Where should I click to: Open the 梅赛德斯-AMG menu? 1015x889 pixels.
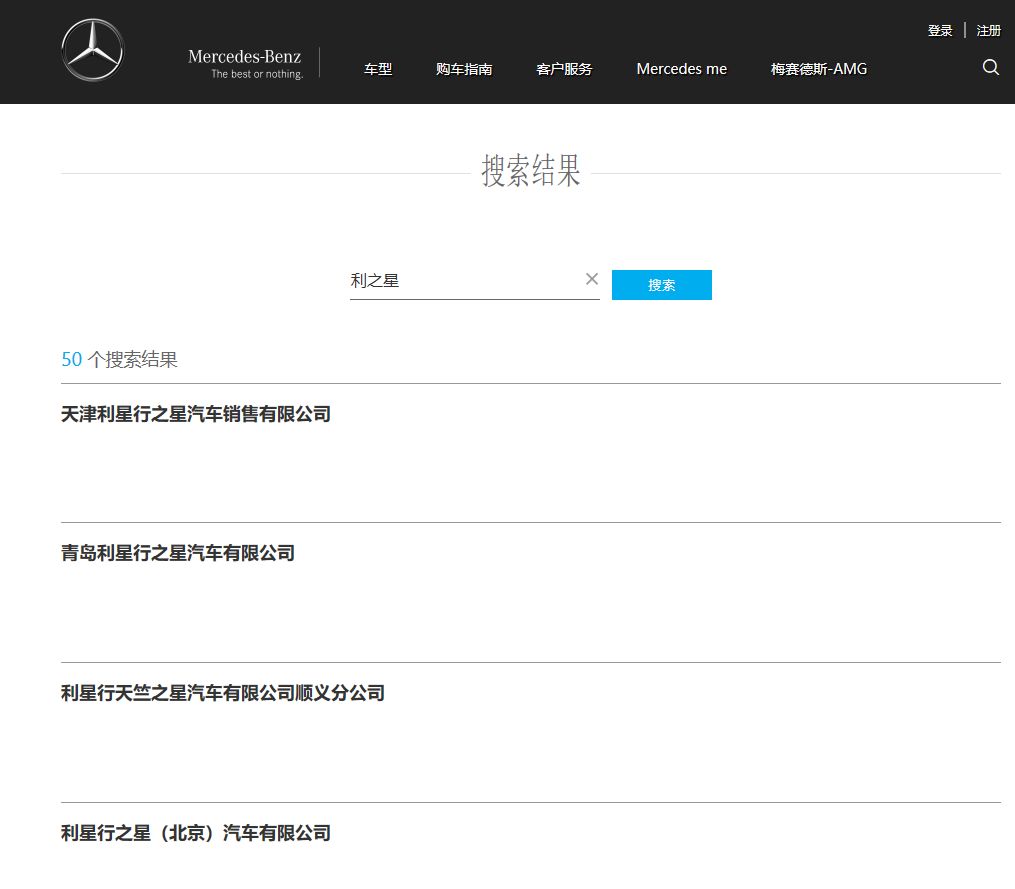click(x=819, y=69)
